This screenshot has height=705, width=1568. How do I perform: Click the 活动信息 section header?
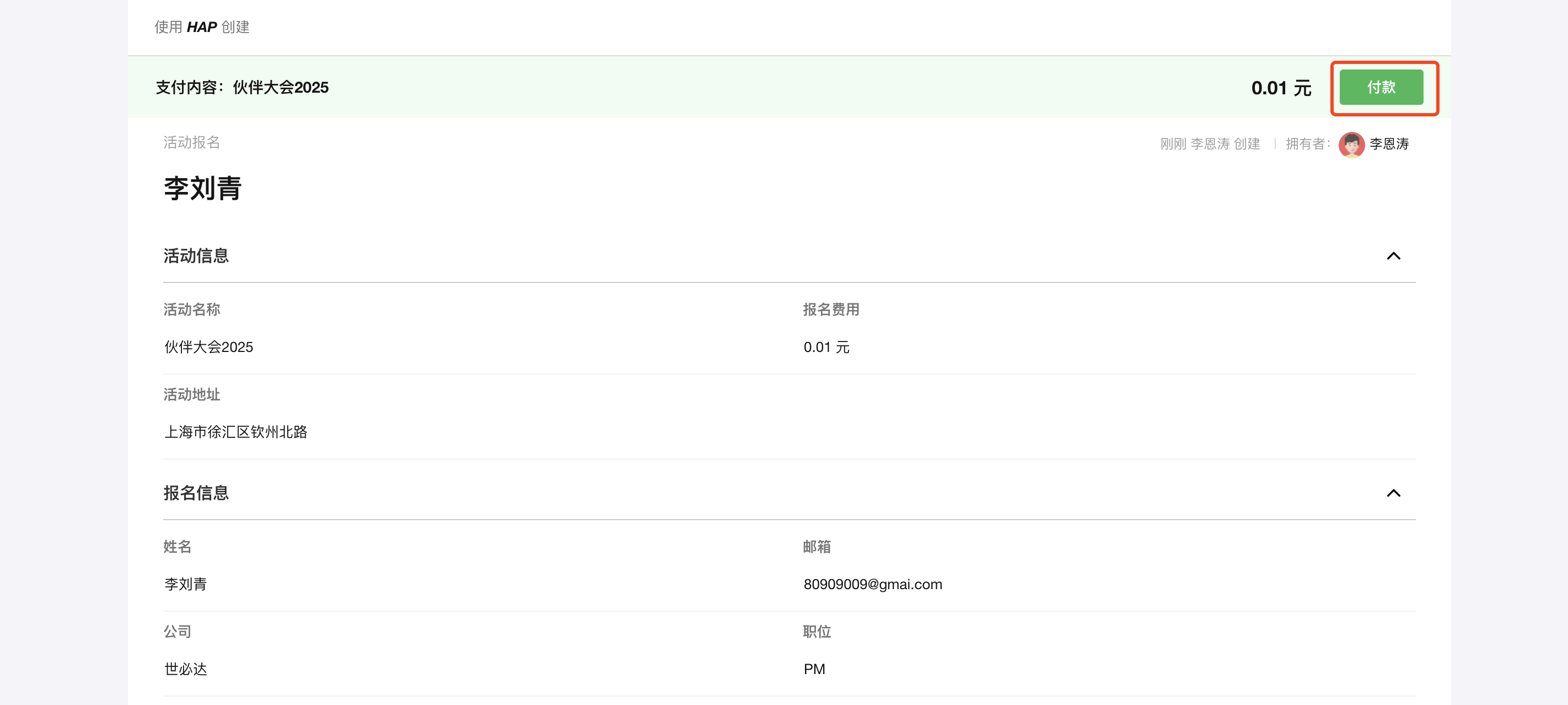pyautogui.click(x=196, y=256)
